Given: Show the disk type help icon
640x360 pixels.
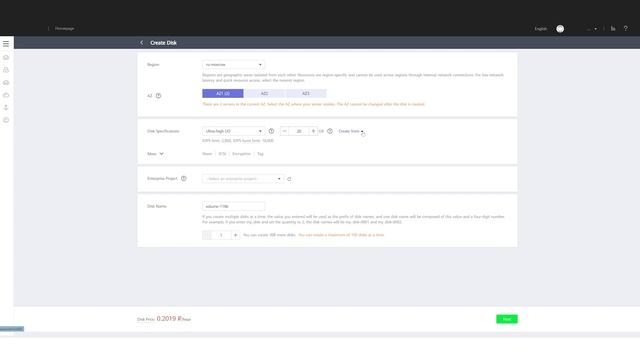Looking at the screenshot, I should 271,131.
